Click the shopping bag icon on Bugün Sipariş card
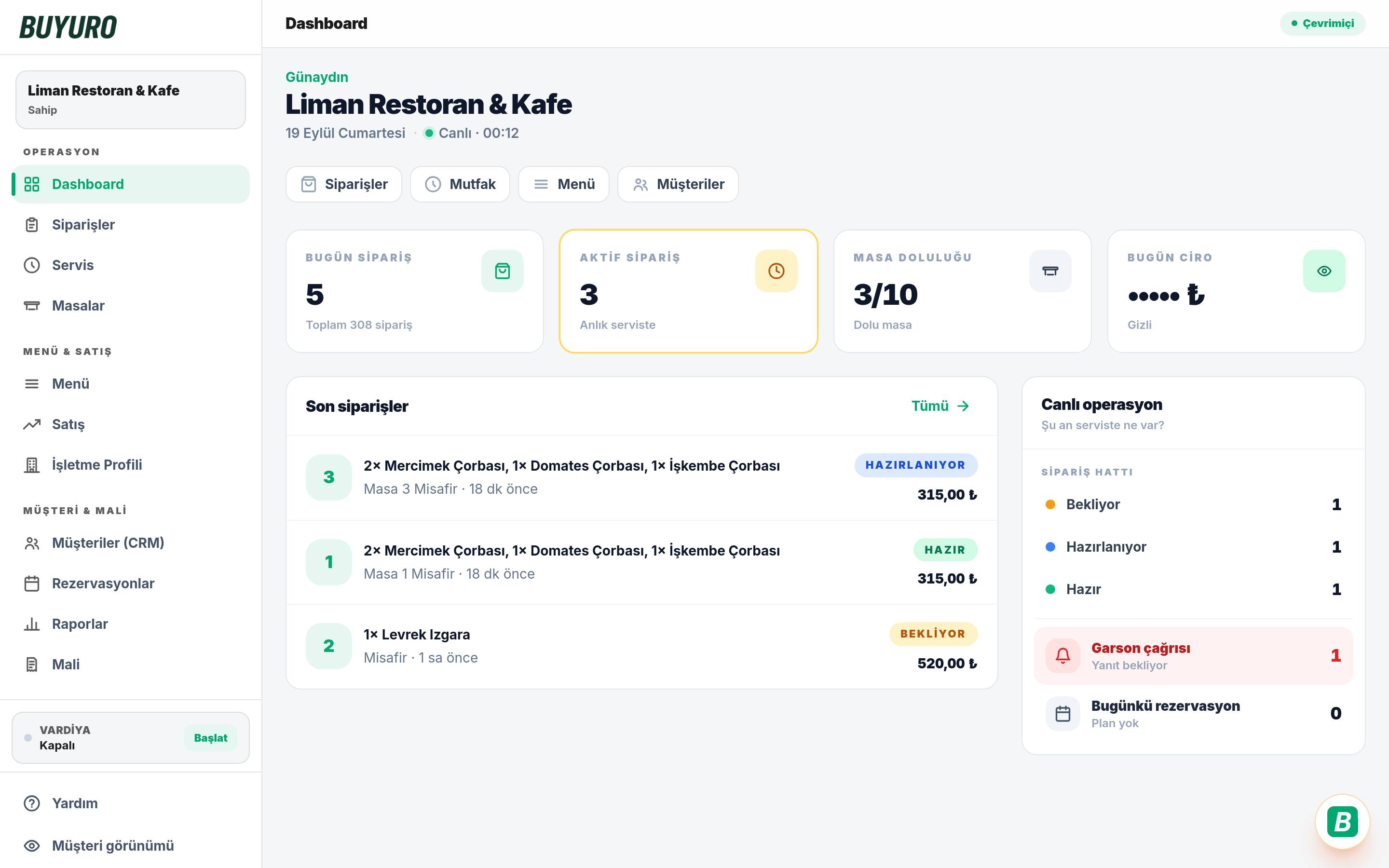This screenshot has height=868, width=1389. [503, 271]
